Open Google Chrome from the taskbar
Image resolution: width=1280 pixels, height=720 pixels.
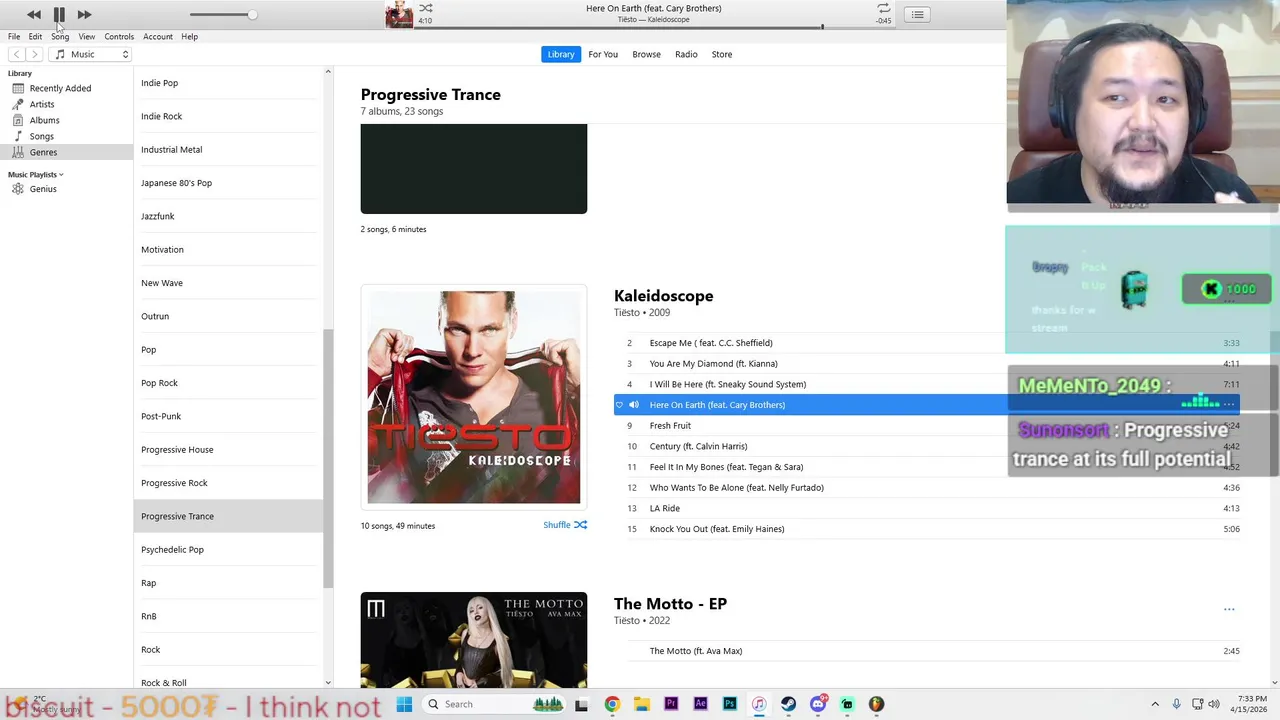[612, 704]
